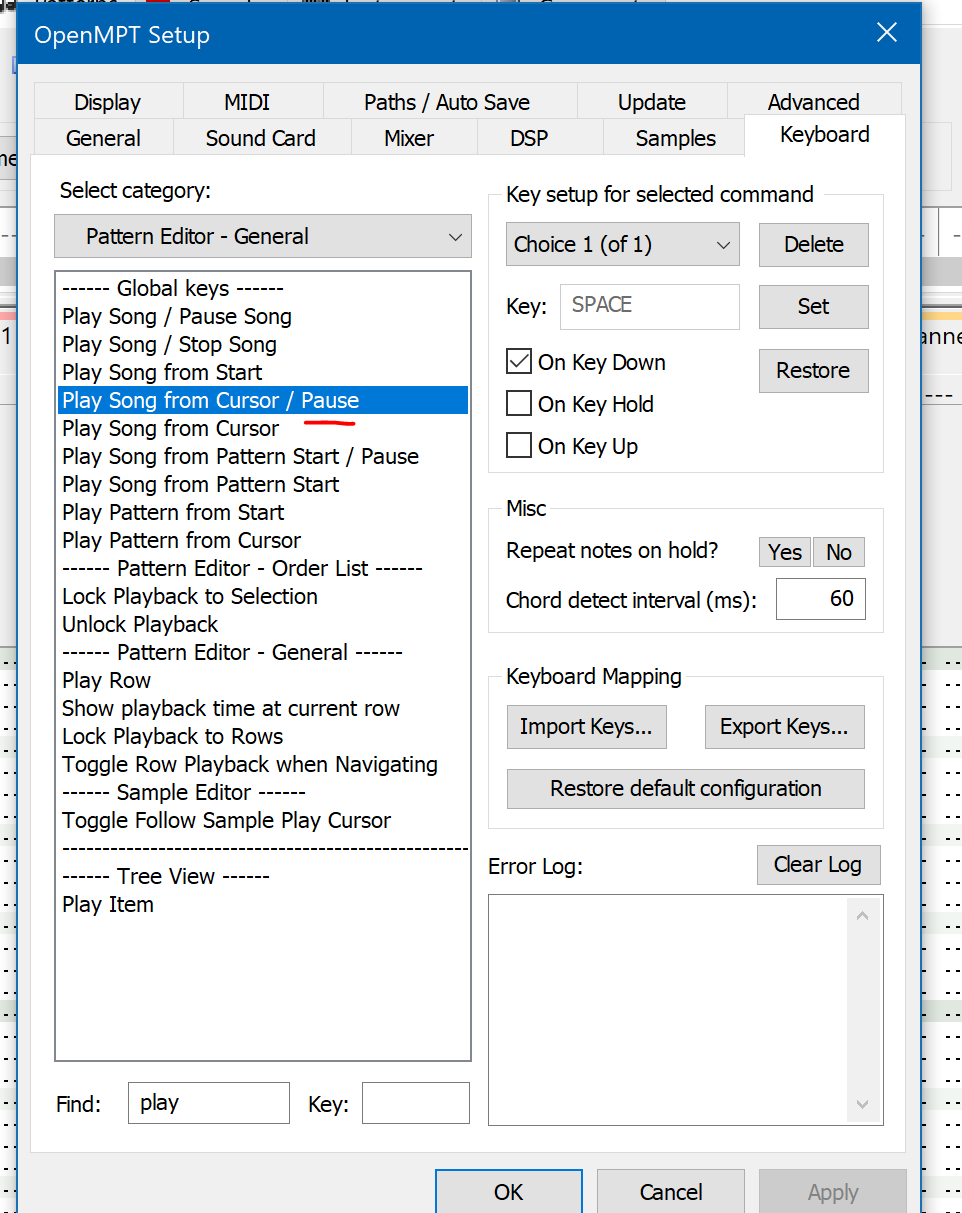Close the OpenMPT Setup dialog
Image resolution: width=962 pixels, height=1213 pixels.
[886, 34]
